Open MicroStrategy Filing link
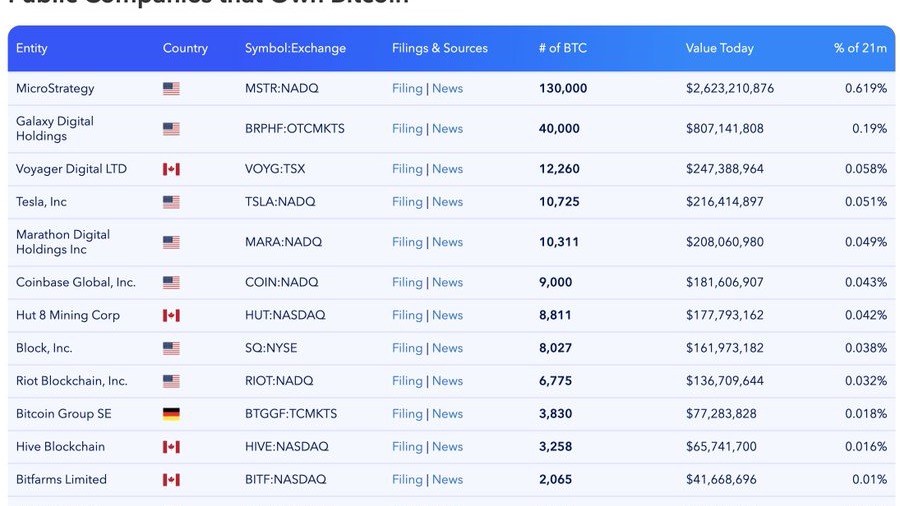Viewport: 900px width, 506px height. (407, 89)
